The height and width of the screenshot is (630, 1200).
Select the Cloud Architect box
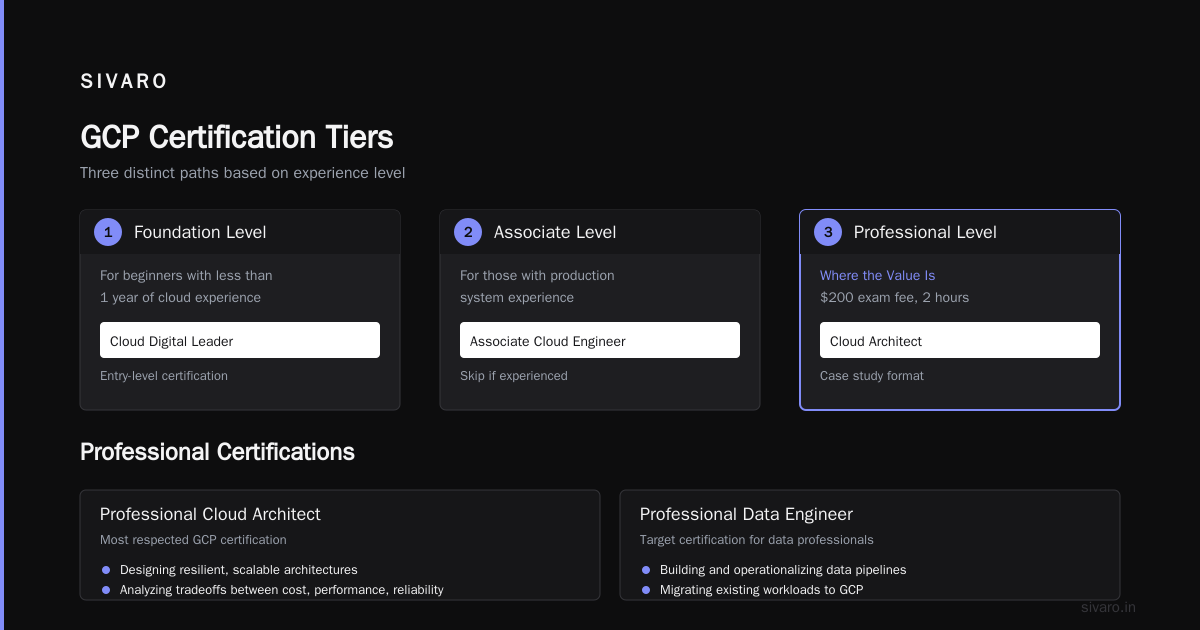pos(960,340)
